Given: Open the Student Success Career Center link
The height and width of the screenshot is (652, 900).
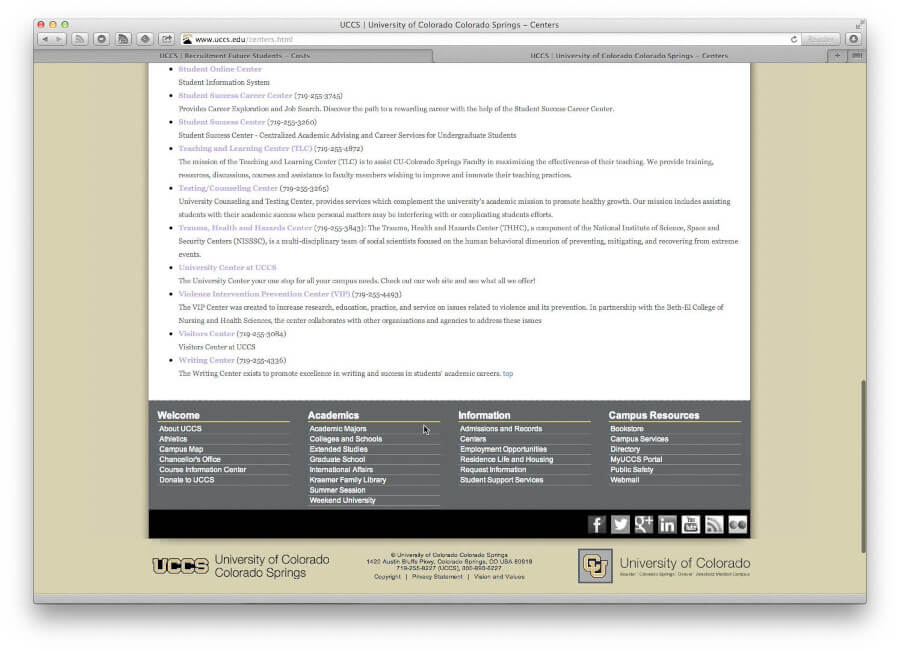Looking at the screenshot, I should tap(235, 95).
